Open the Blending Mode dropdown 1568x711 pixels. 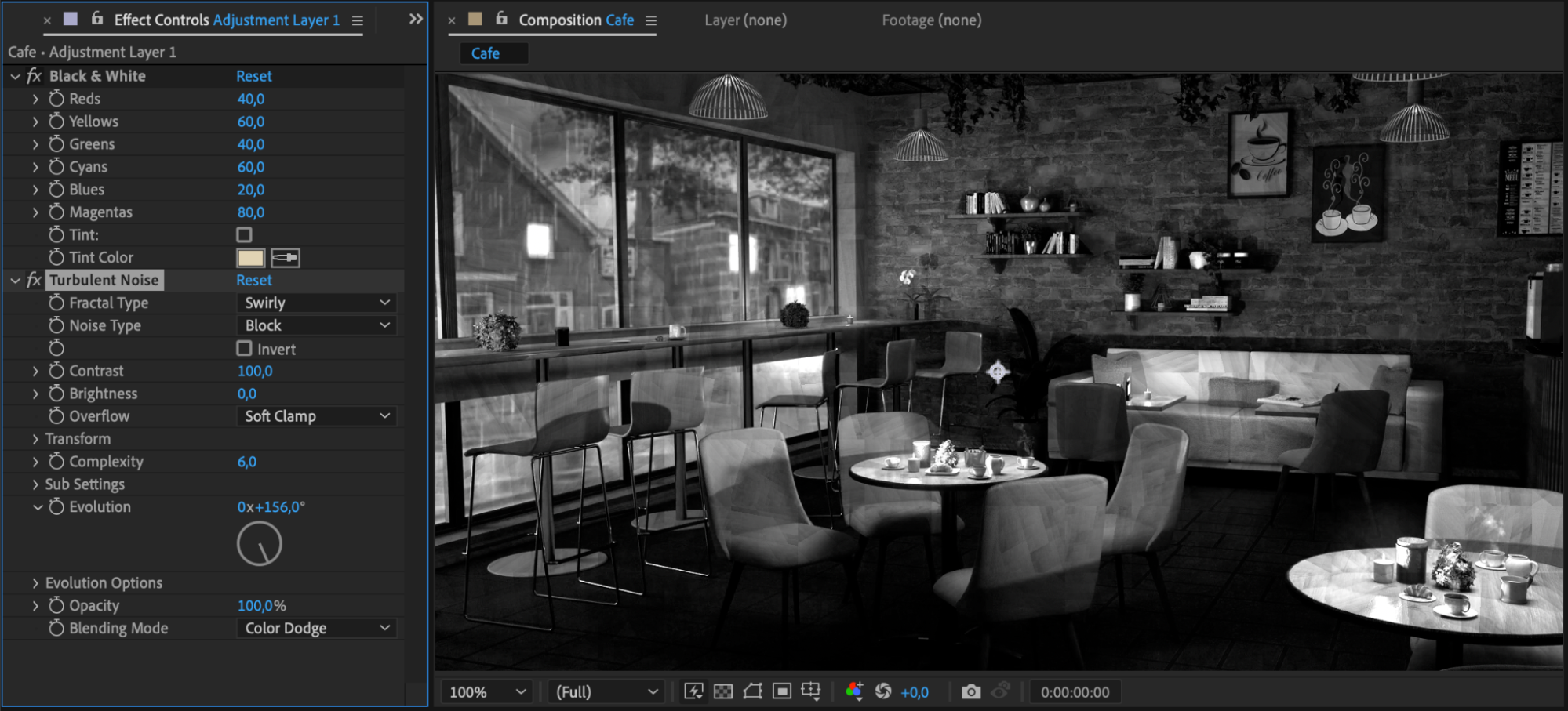(x=316, y=629)
